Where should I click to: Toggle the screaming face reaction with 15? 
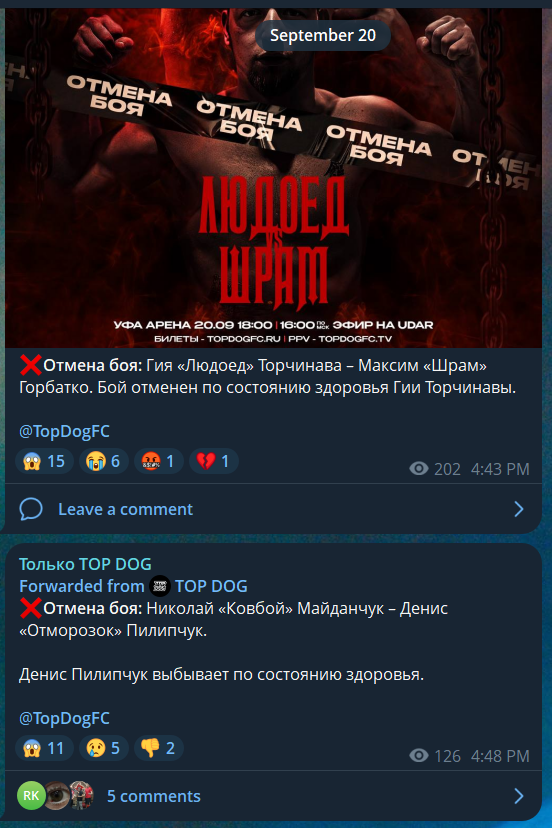pos(44,461)
